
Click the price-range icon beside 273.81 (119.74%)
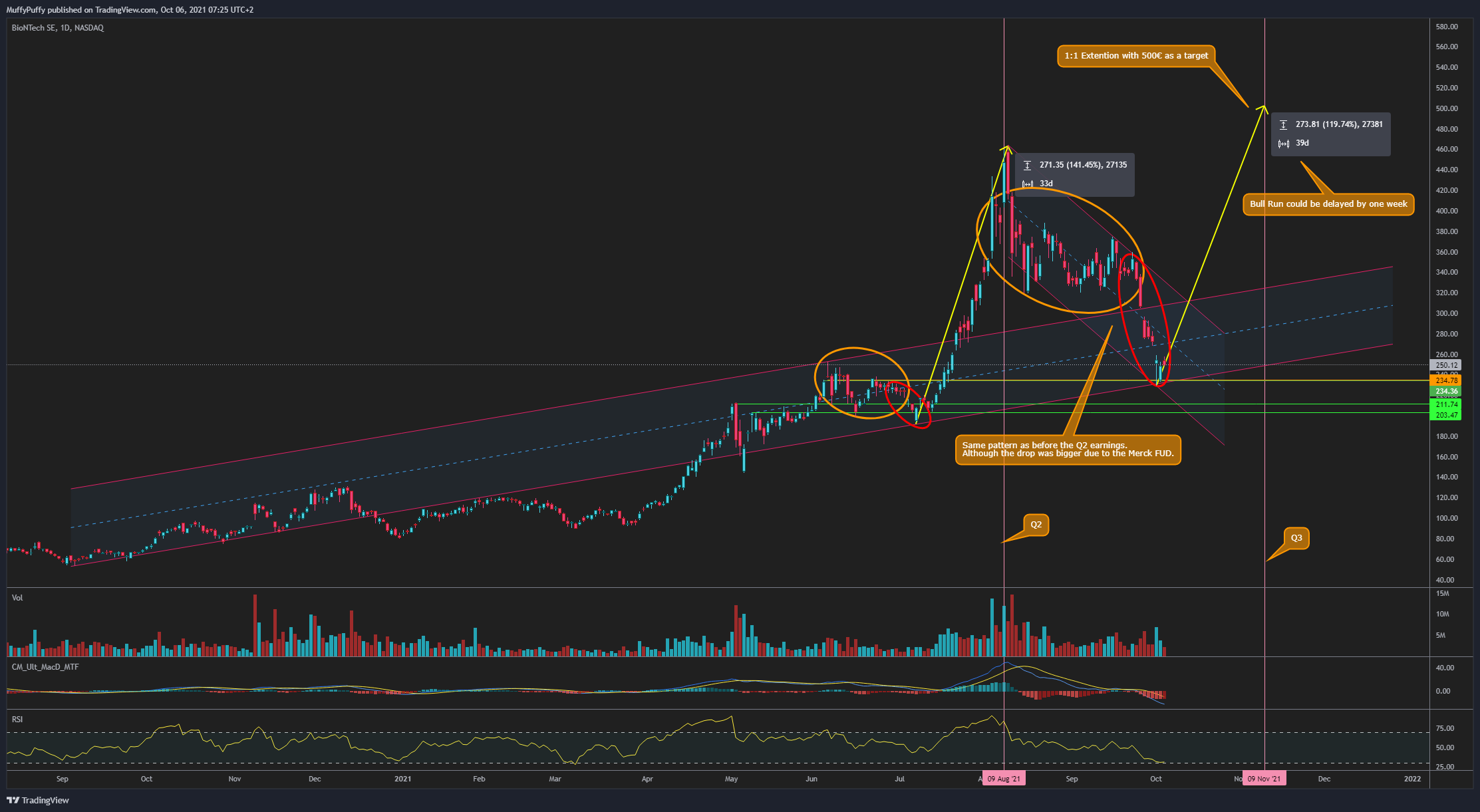click(x=1283, y=124)
